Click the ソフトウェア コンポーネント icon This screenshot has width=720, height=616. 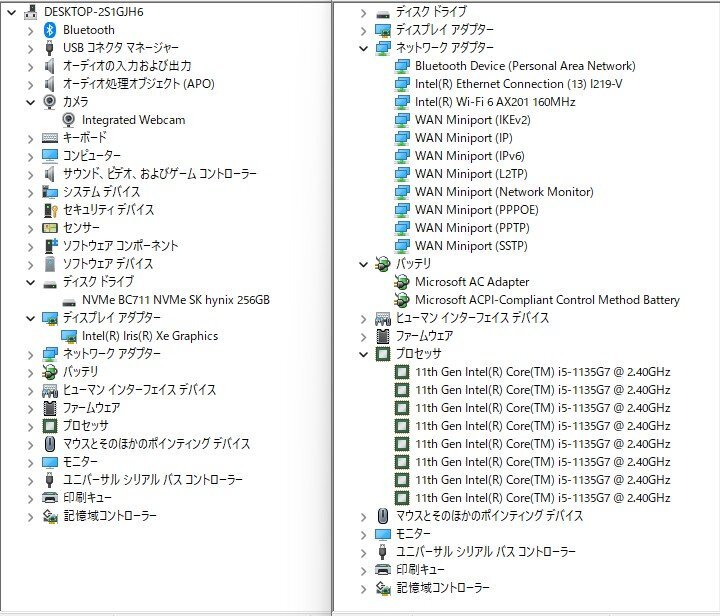coord(50,246)
